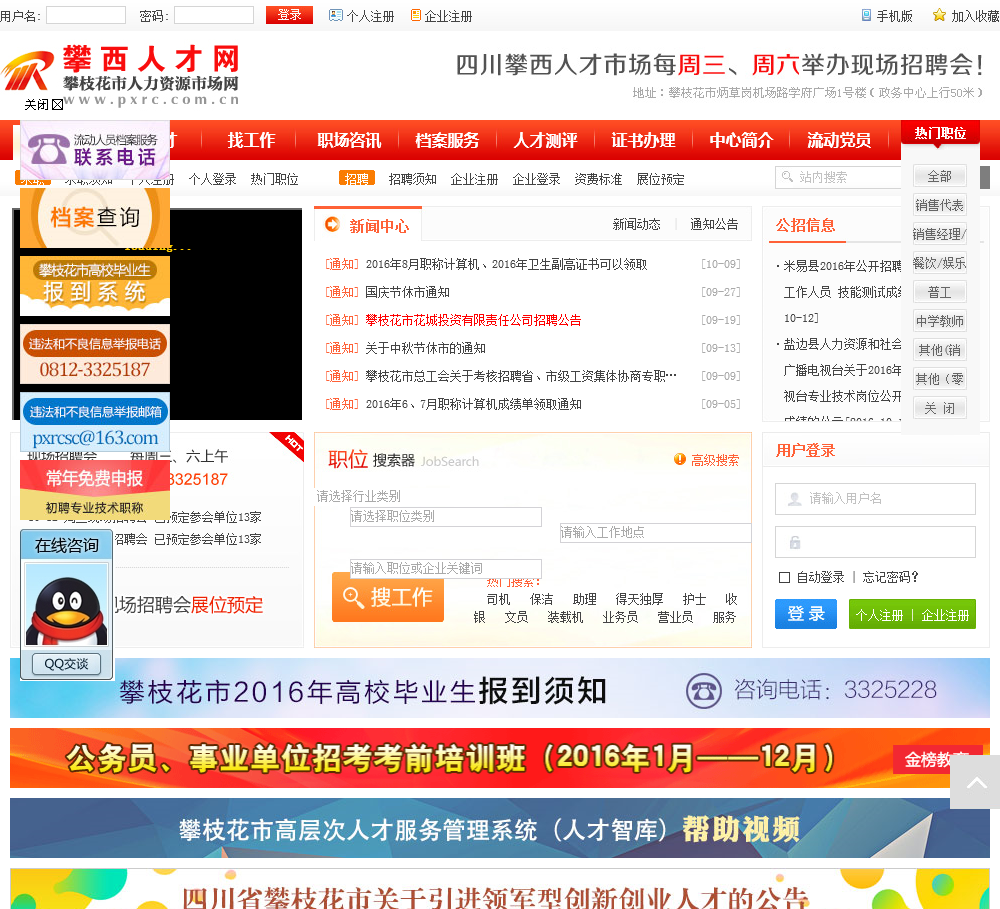Click 中学教师 hot position tag
This screenshot has height=909, width=1000.
point(939,321)
